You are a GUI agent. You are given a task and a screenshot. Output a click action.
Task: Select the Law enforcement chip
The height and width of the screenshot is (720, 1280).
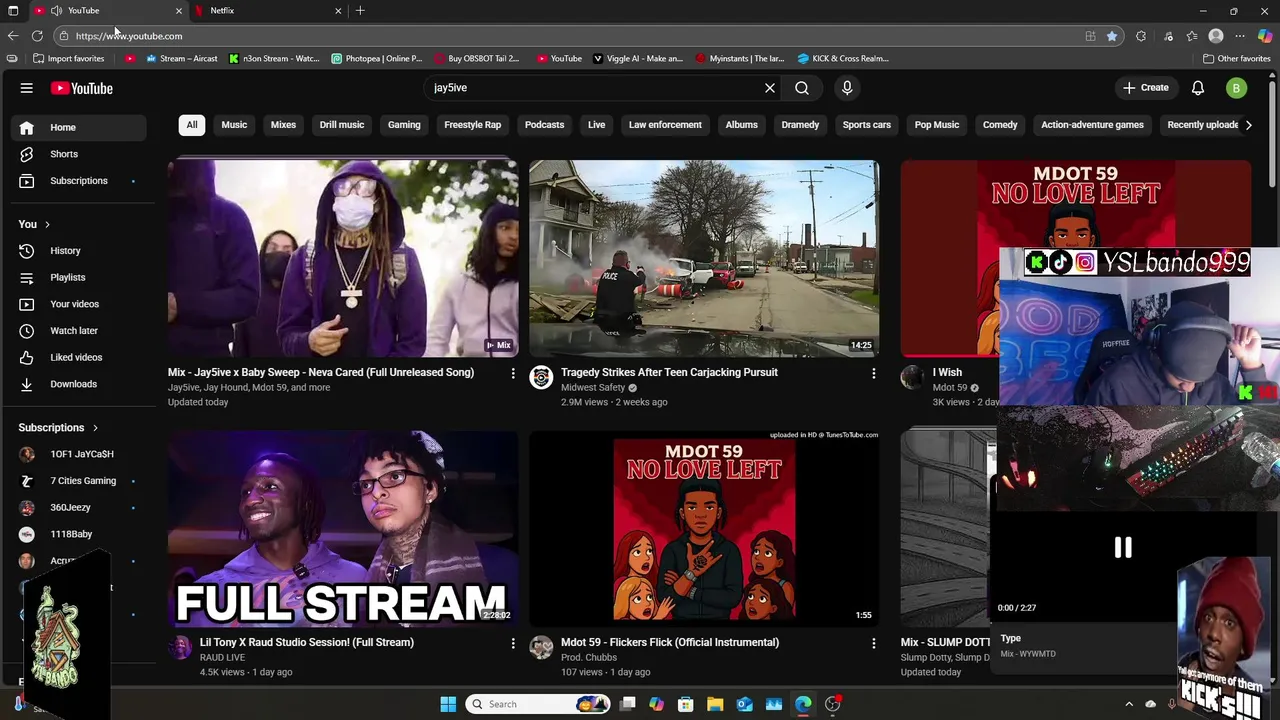[x=665, y=125]
